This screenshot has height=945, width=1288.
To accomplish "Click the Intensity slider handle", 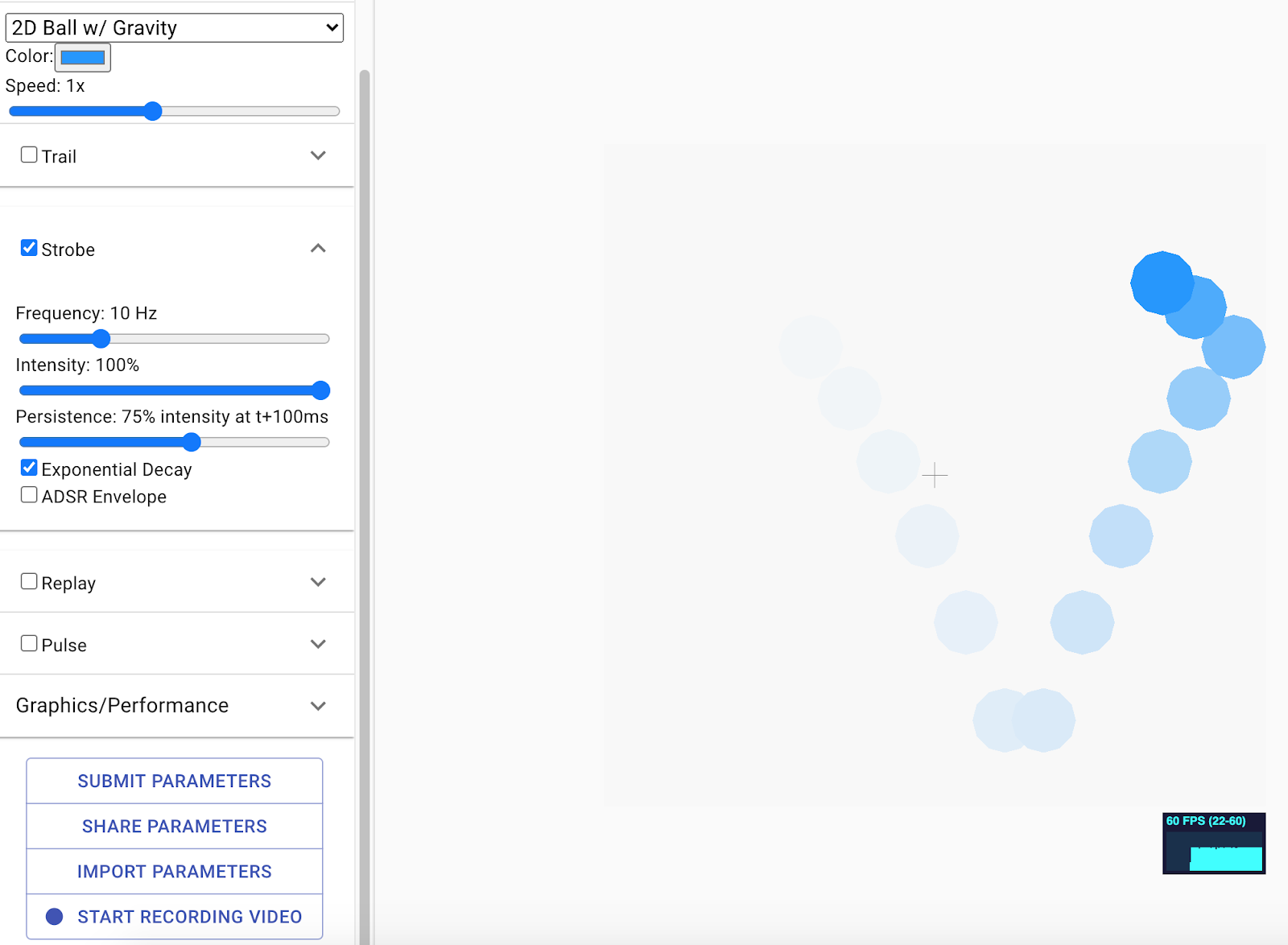I will pos(320,390).
